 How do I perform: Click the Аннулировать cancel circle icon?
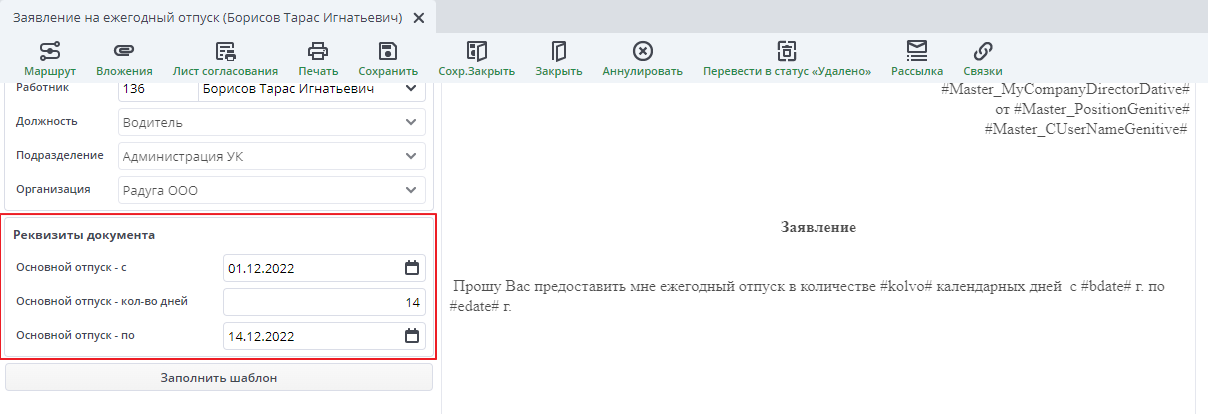(643, 50)
